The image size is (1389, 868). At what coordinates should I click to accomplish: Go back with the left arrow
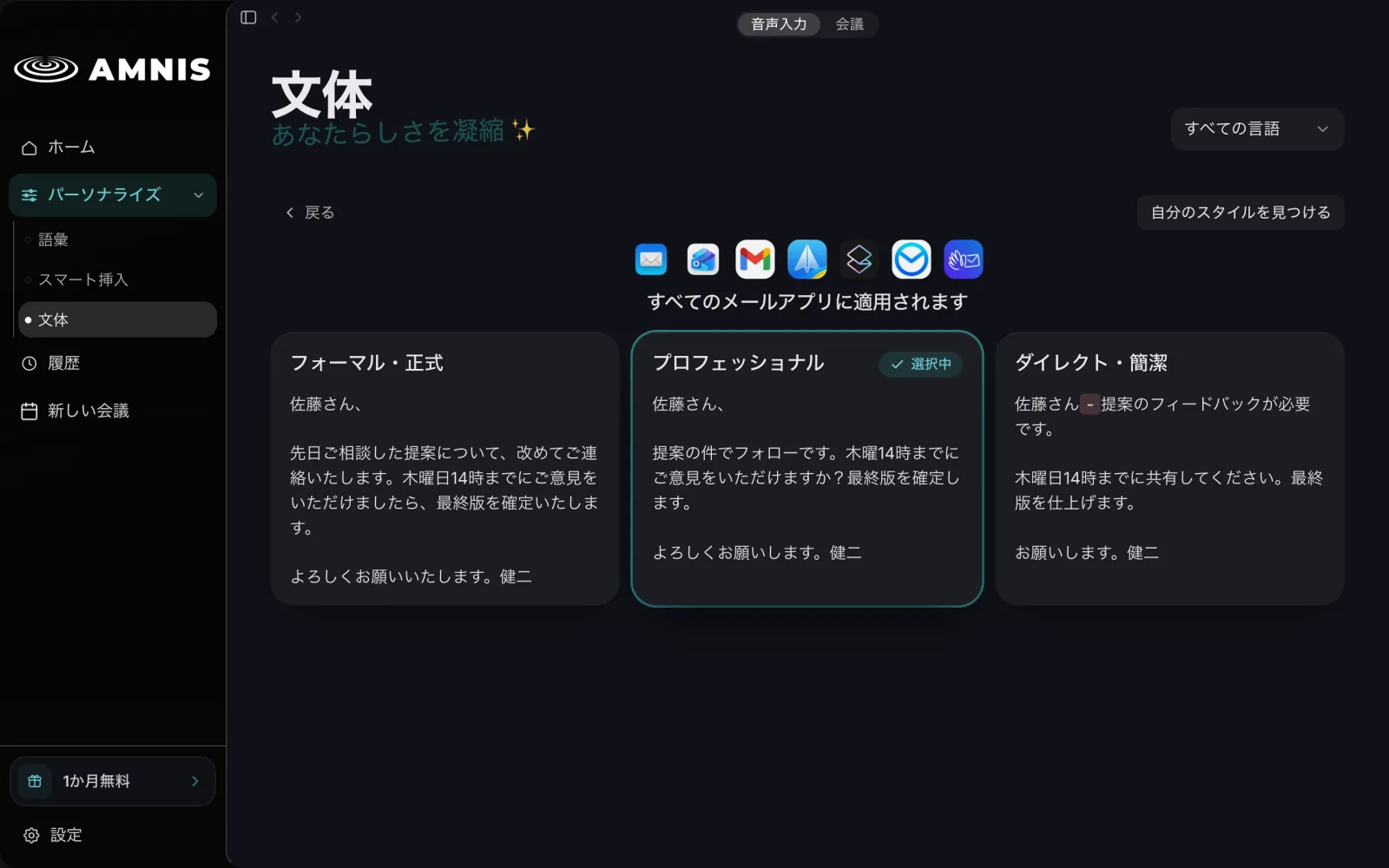coord(274,17)
